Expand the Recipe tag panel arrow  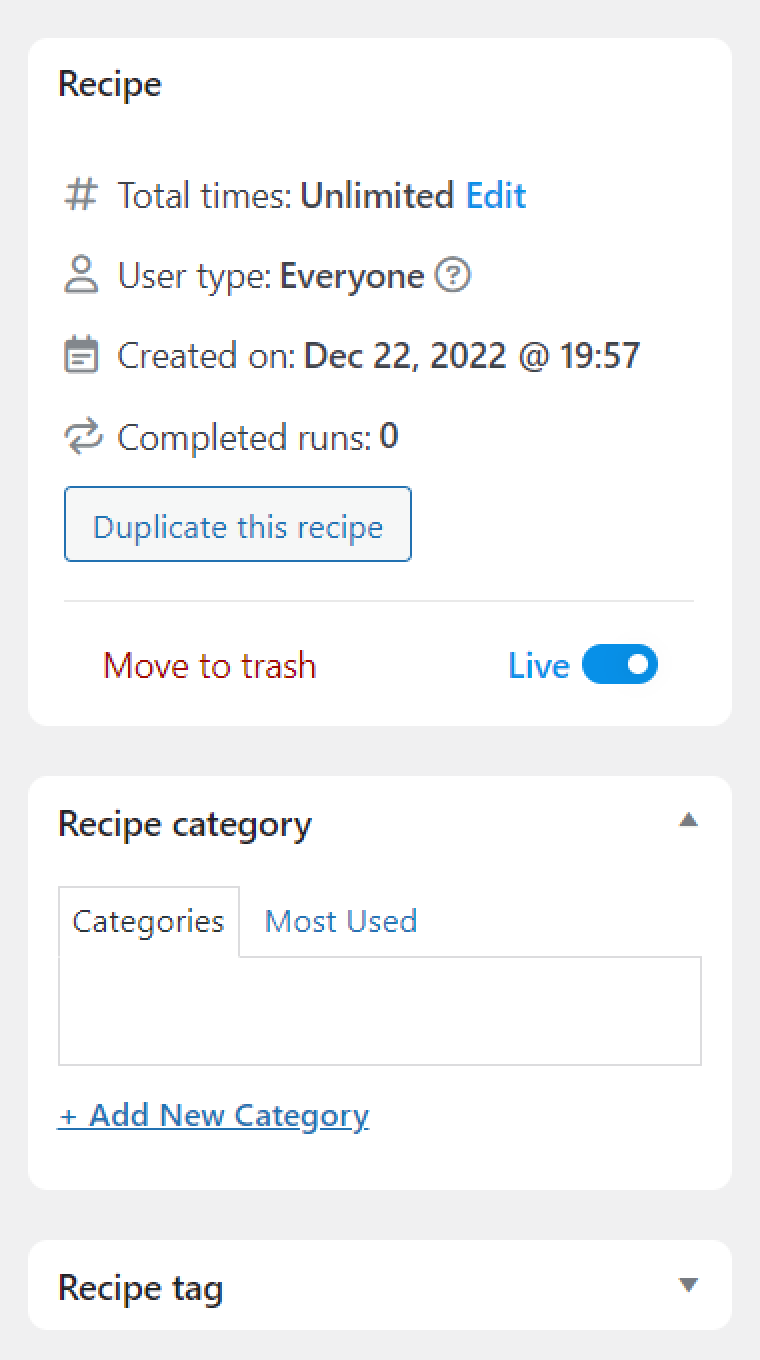tap(688, 1285)
